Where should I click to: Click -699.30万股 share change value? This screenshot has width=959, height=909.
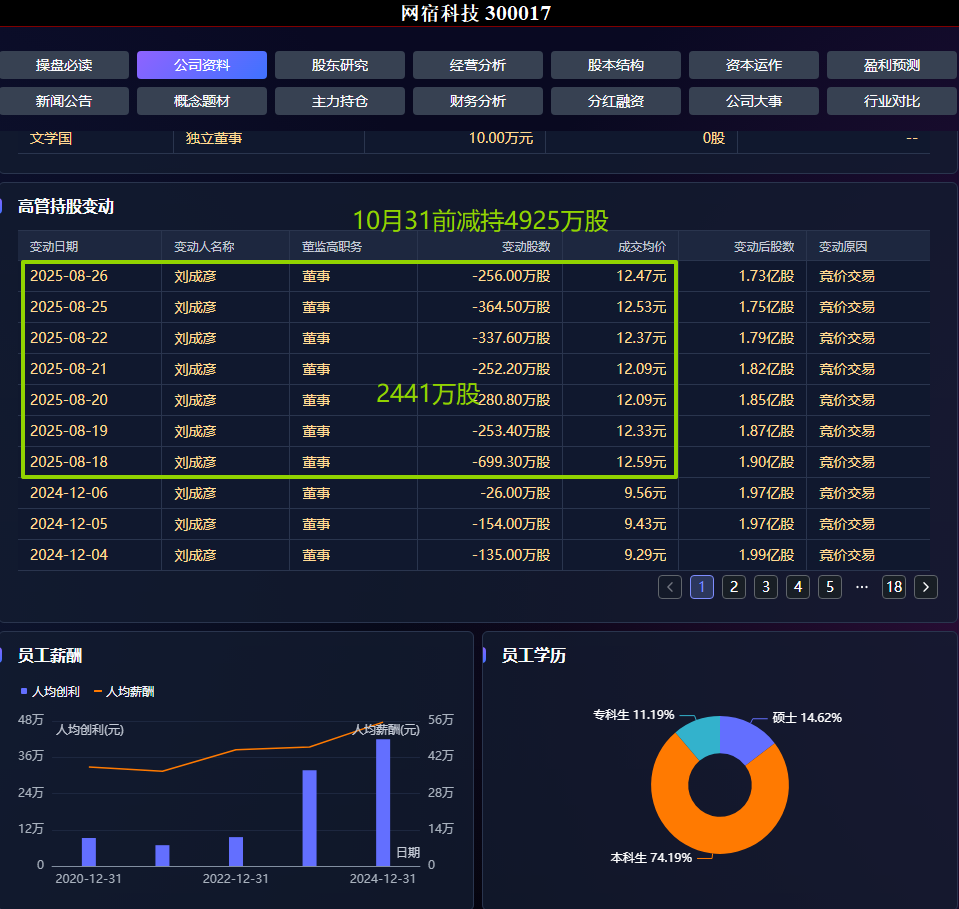(x=511, y=462)
